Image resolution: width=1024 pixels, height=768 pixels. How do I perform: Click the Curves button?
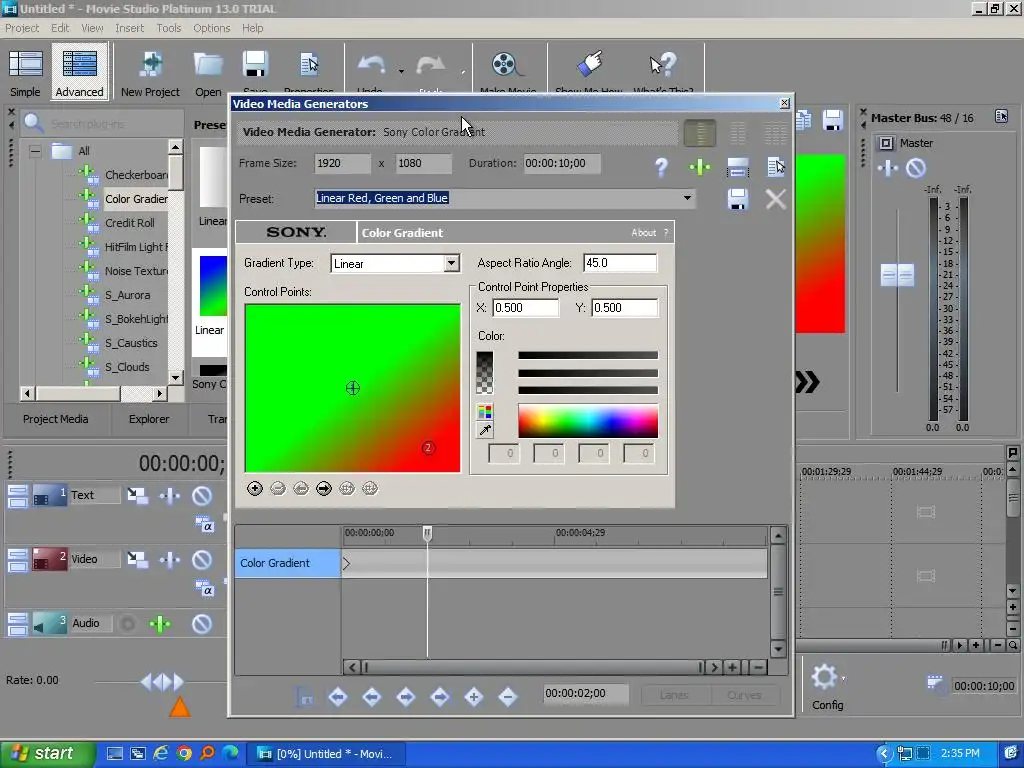click(744, 695)
